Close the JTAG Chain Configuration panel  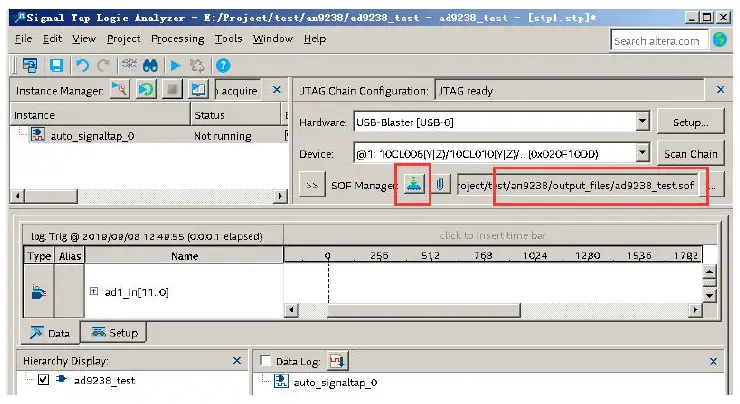tap(720, 89)
